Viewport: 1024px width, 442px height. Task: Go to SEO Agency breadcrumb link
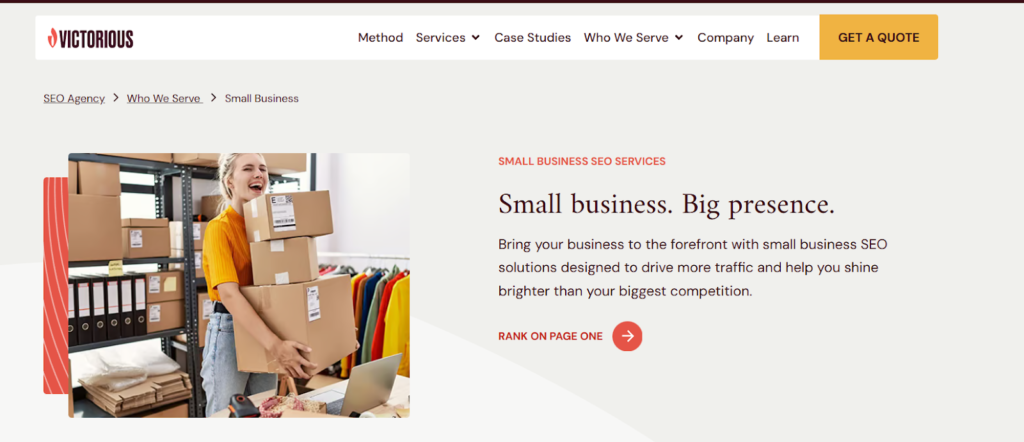click(74, 99)
